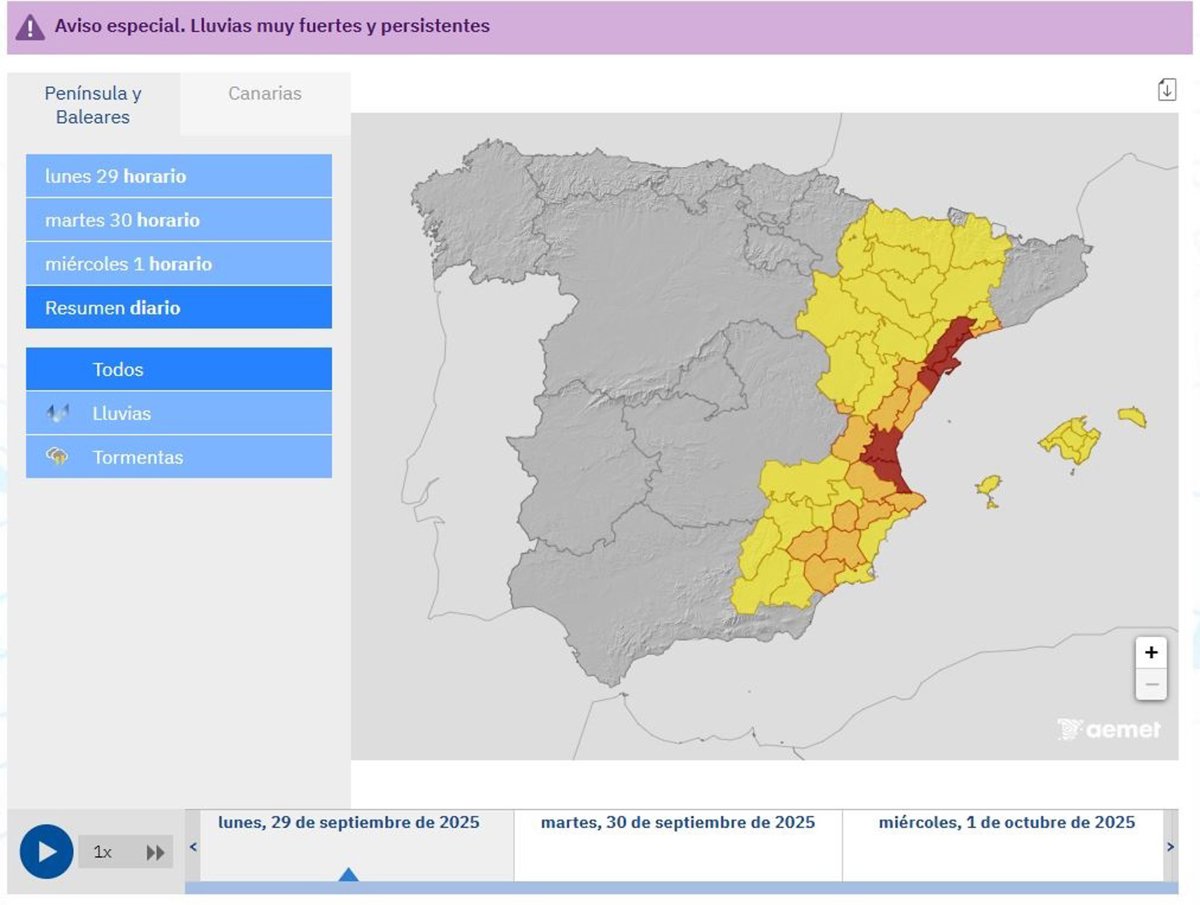
Task: Click the fast-forward speed icon
Action: pos(155,852)
